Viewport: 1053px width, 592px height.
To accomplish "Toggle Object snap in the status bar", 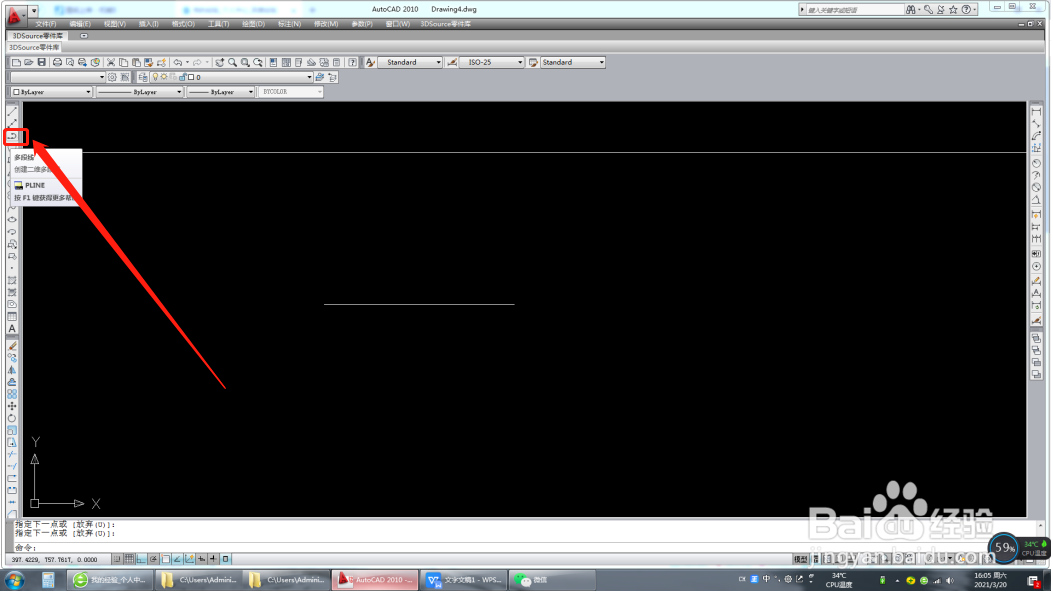I will [x=165, y=559].
